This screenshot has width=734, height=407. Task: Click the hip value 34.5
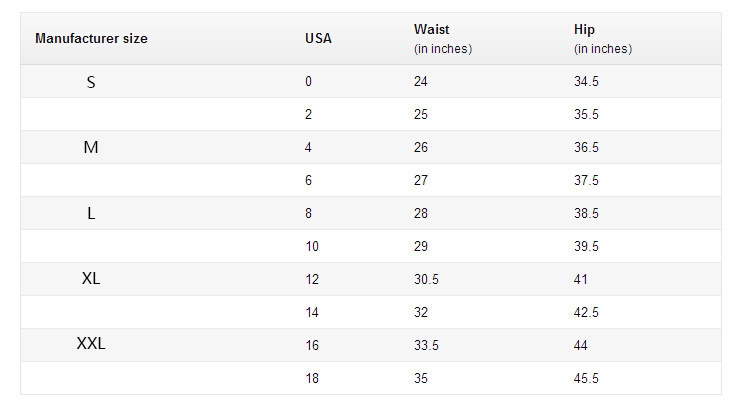[586, 82]
